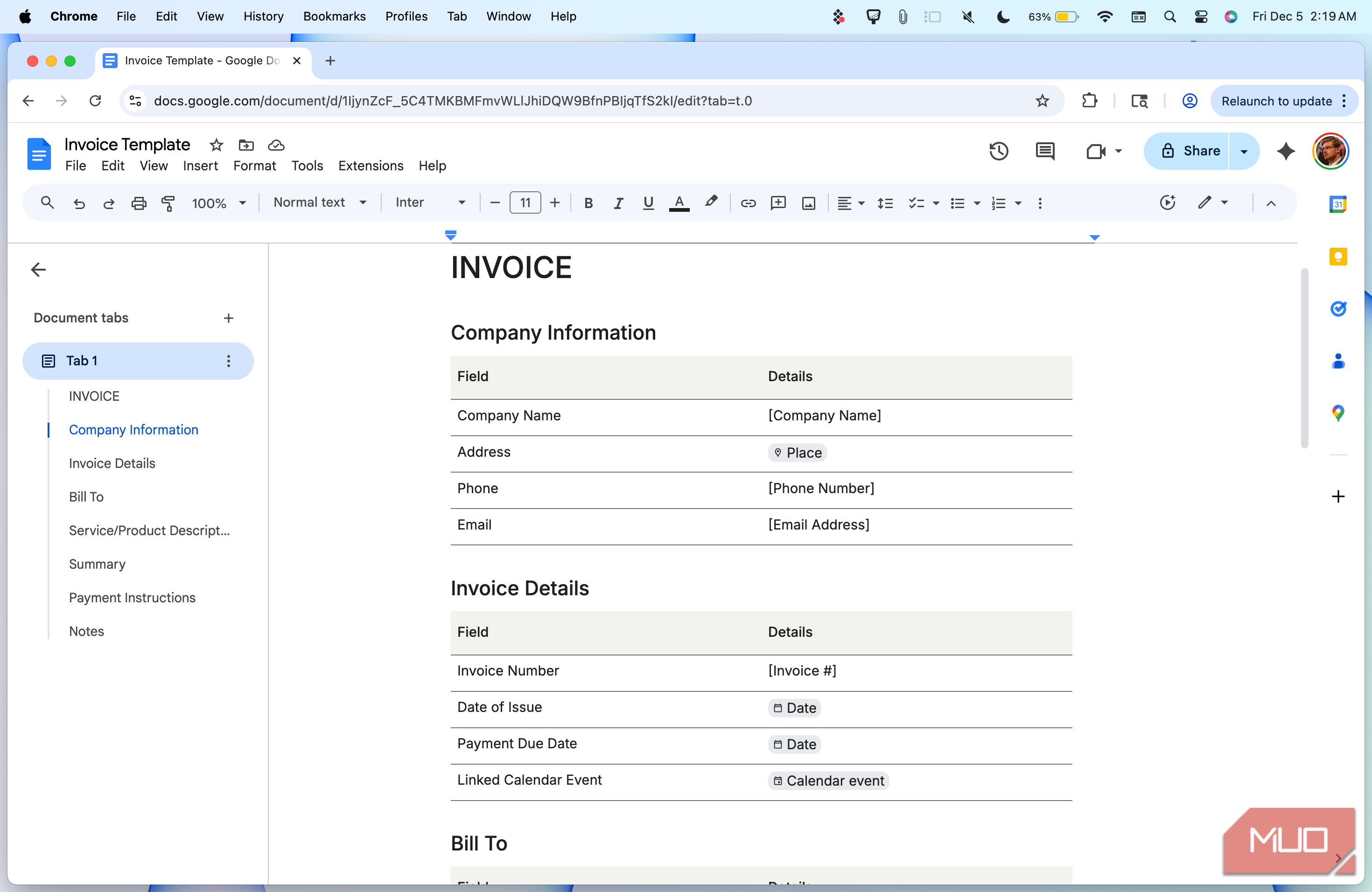Click the Insert link icon

(x=748, y=203)
